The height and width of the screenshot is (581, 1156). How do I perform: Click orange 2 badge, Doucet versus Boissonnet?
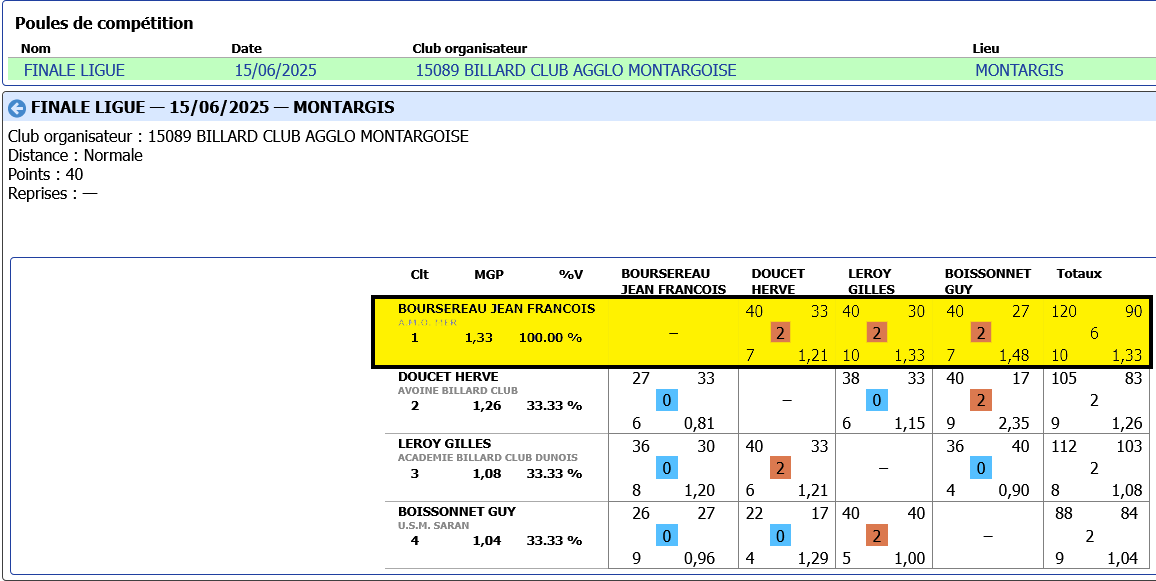980,400
